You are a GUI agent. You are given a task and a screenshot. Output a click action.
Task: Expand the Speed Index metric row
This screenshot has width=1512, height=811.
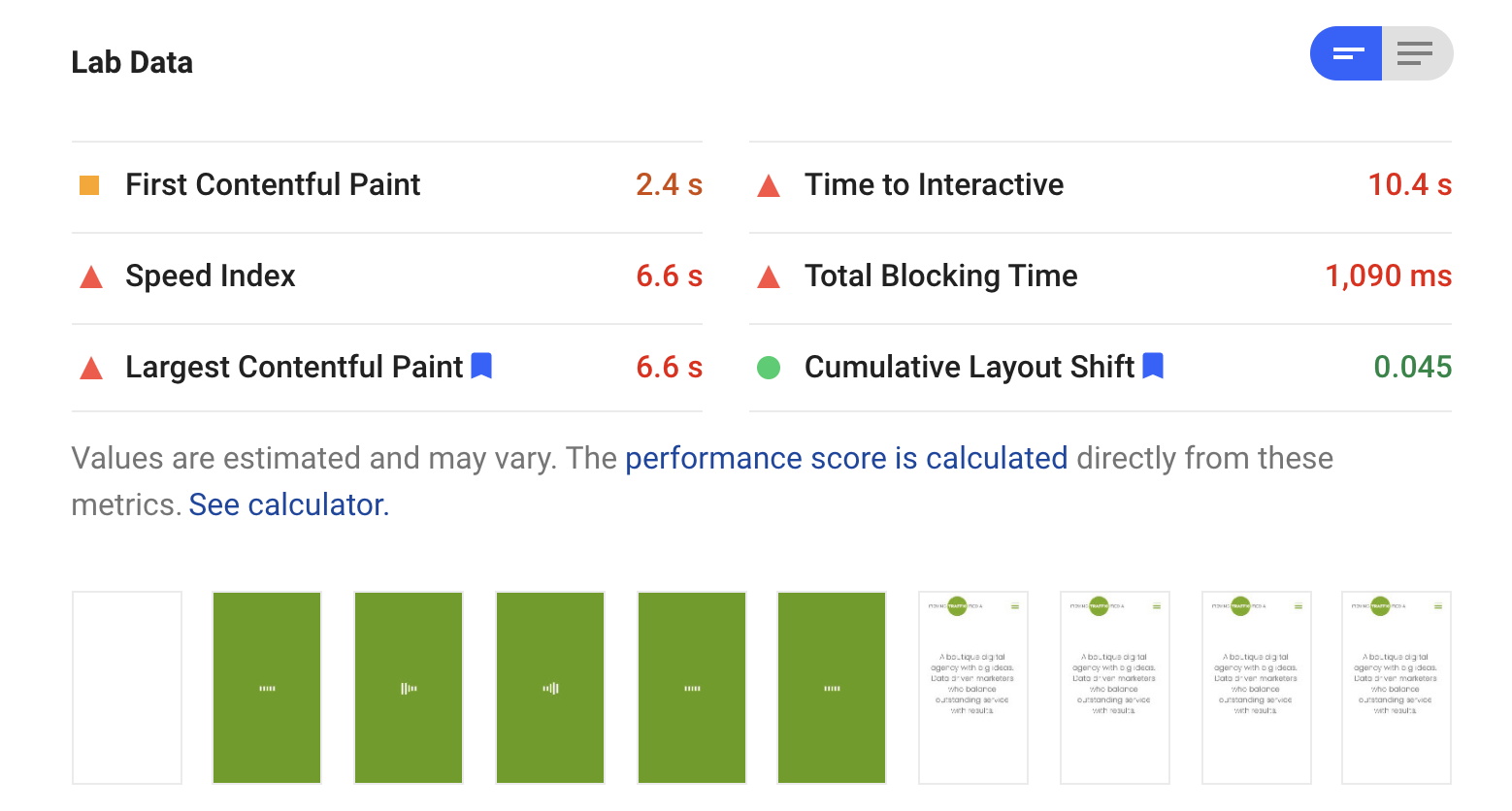click(x=210, y=276)
